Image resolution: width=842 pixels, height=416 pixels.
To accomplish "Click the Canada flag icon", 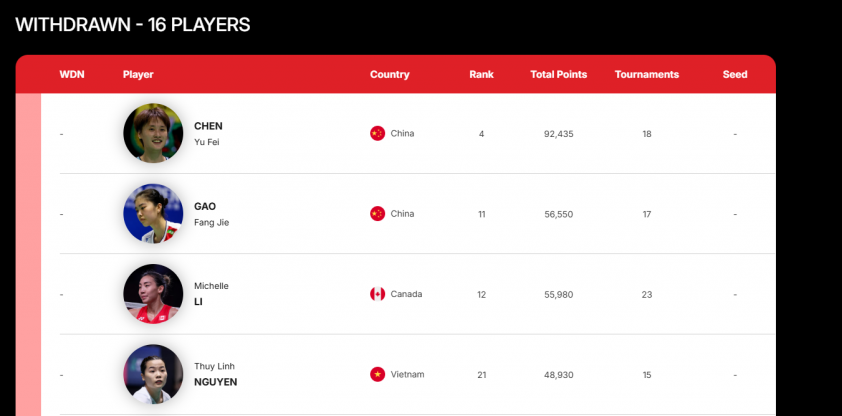I will pos(377,294).
